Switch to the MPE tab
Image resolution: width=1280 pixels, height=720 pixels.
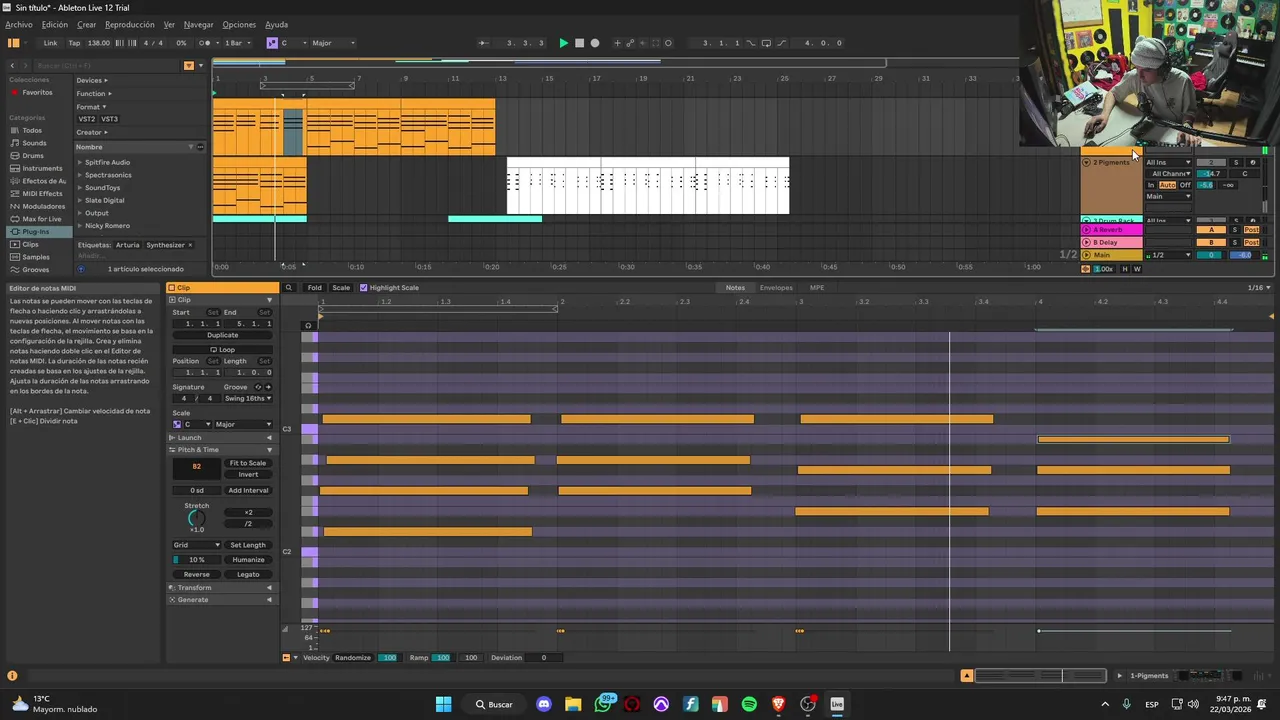click(817, 288)
